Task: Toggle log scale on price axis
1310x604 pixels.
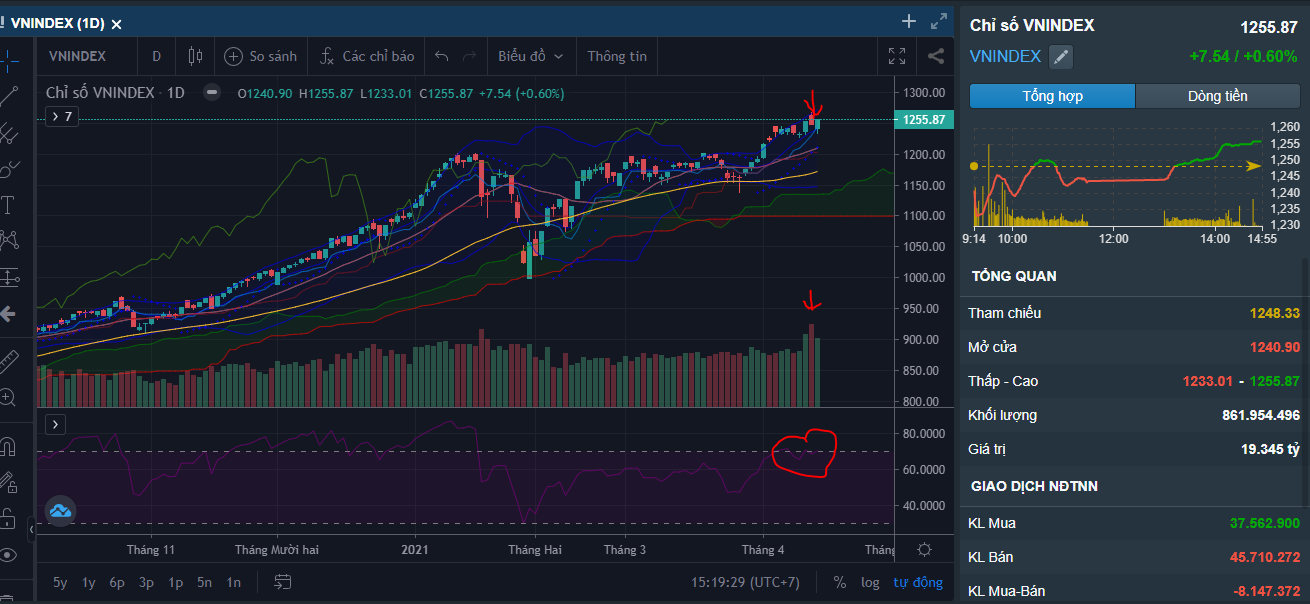Action: pyautogui.click(x=870, y=582)
